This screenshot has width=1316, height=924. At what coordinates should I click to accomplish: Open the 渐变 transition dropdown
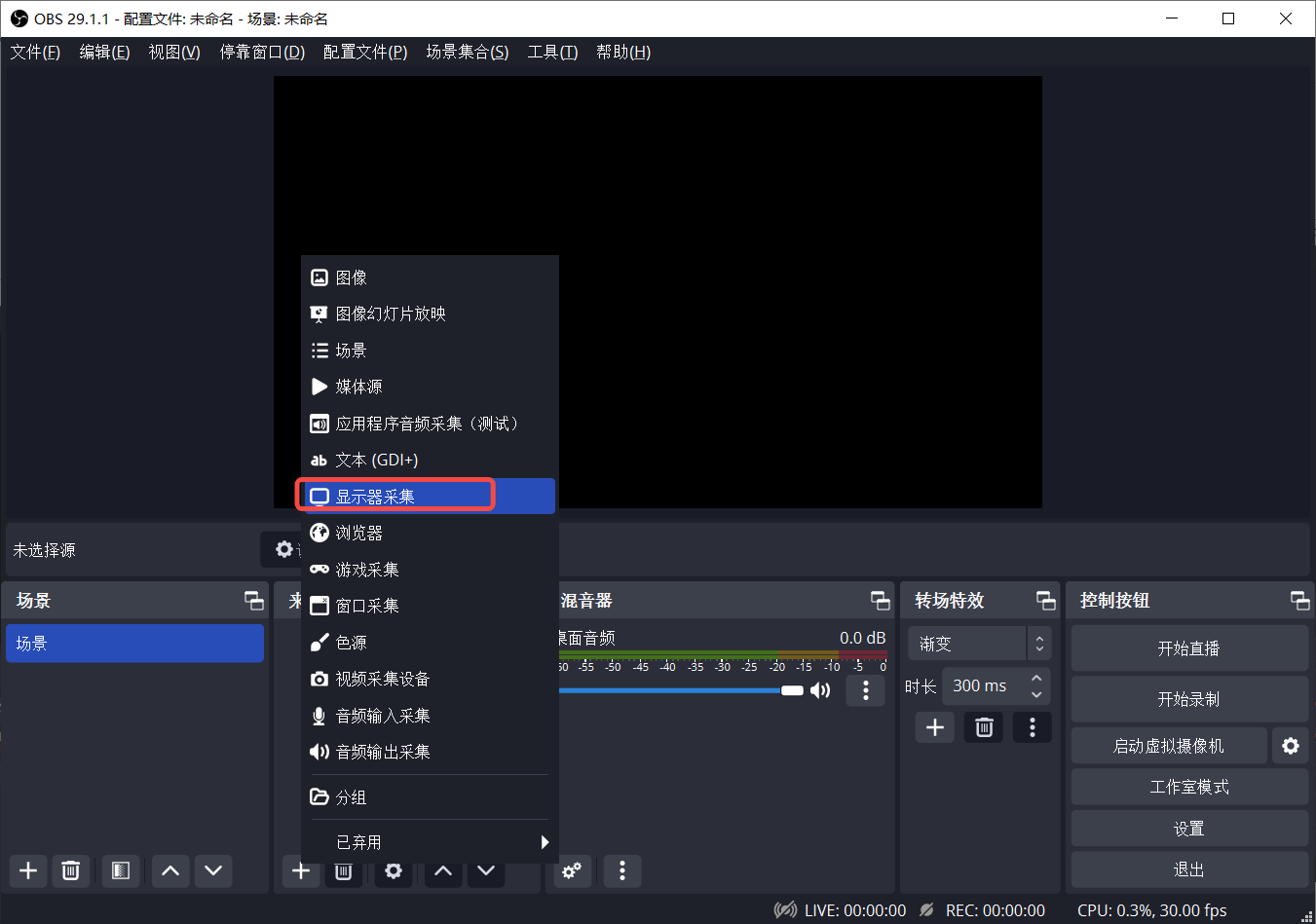(971, 643)
